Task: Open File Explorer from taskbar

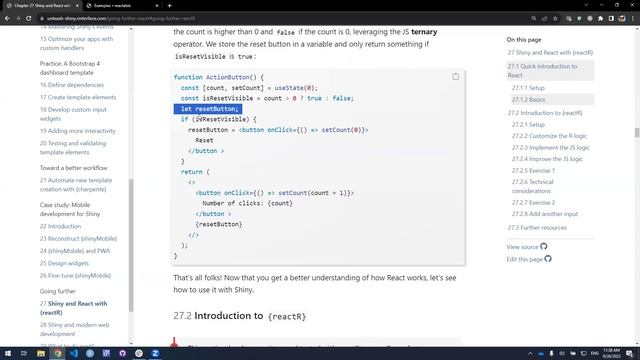Action: click(x=41, y=353)
